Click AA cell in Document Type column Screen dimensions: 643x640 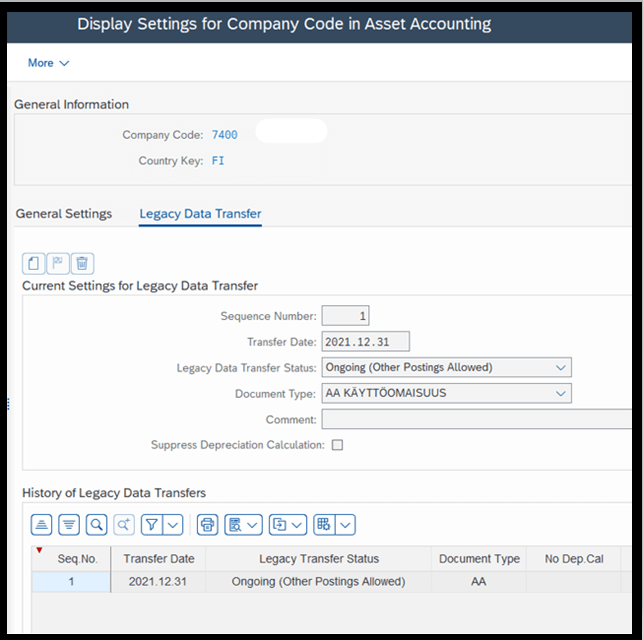click(x=479, y=582)
